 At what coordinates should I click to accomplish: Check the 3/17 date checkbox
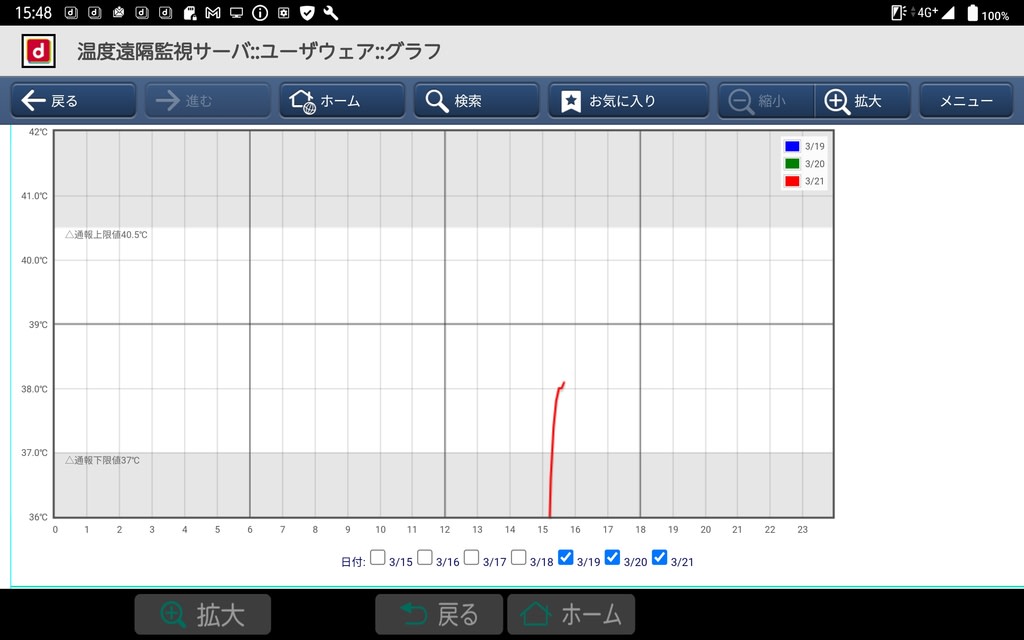coord(472,557)
